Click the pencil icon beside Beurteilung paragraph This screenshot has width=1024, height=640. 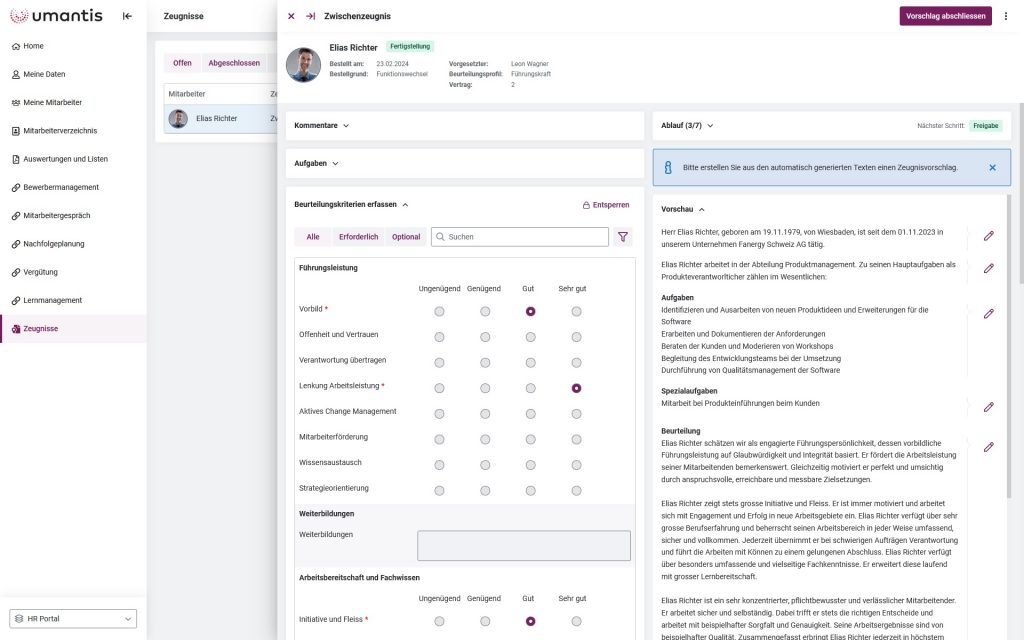pyautogui.click(x=988, y=447)
